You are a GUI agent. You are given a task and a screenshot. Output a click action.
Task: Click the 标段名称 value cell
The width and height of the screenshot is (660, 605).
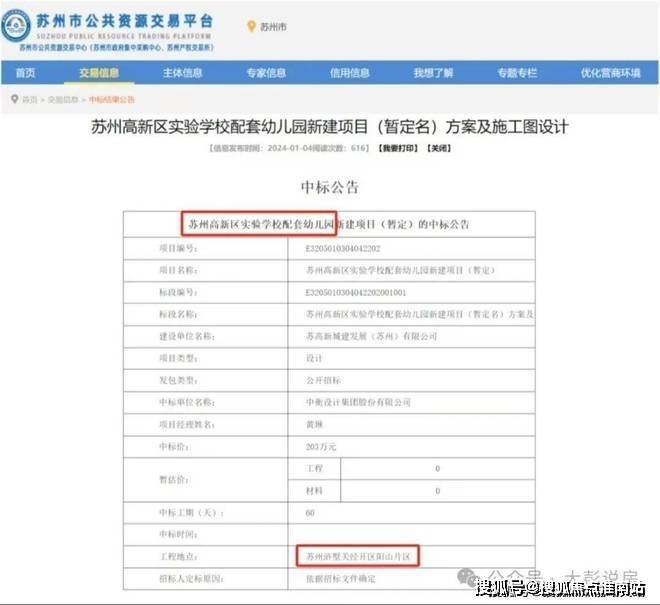[412, 314]
